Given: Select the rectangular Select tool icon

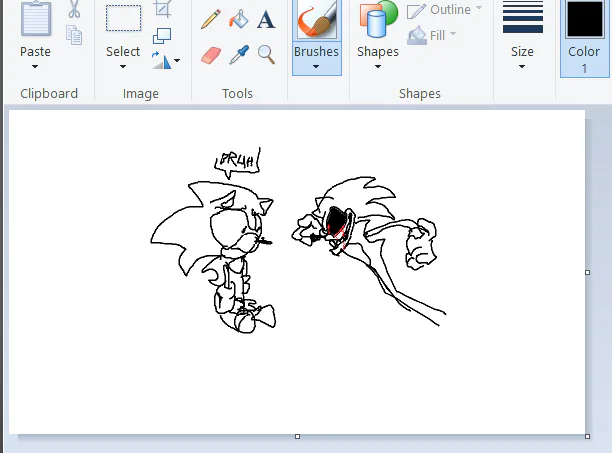Looking at the screenshot, I should [123, 18].
